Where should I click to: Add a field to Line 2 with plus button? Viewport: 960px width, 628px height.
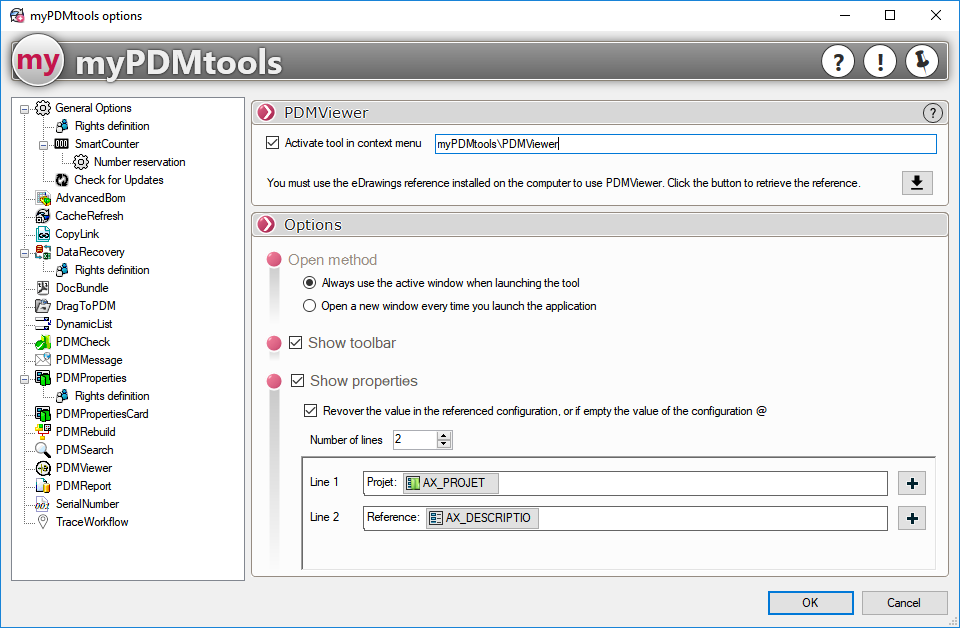(x=912, y=518)
